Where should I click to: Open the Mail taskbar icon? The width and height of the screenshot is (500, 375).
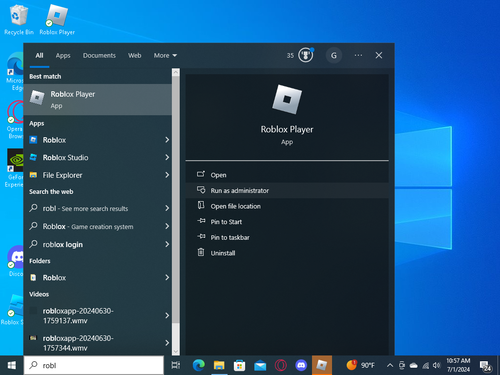[260, 365]
